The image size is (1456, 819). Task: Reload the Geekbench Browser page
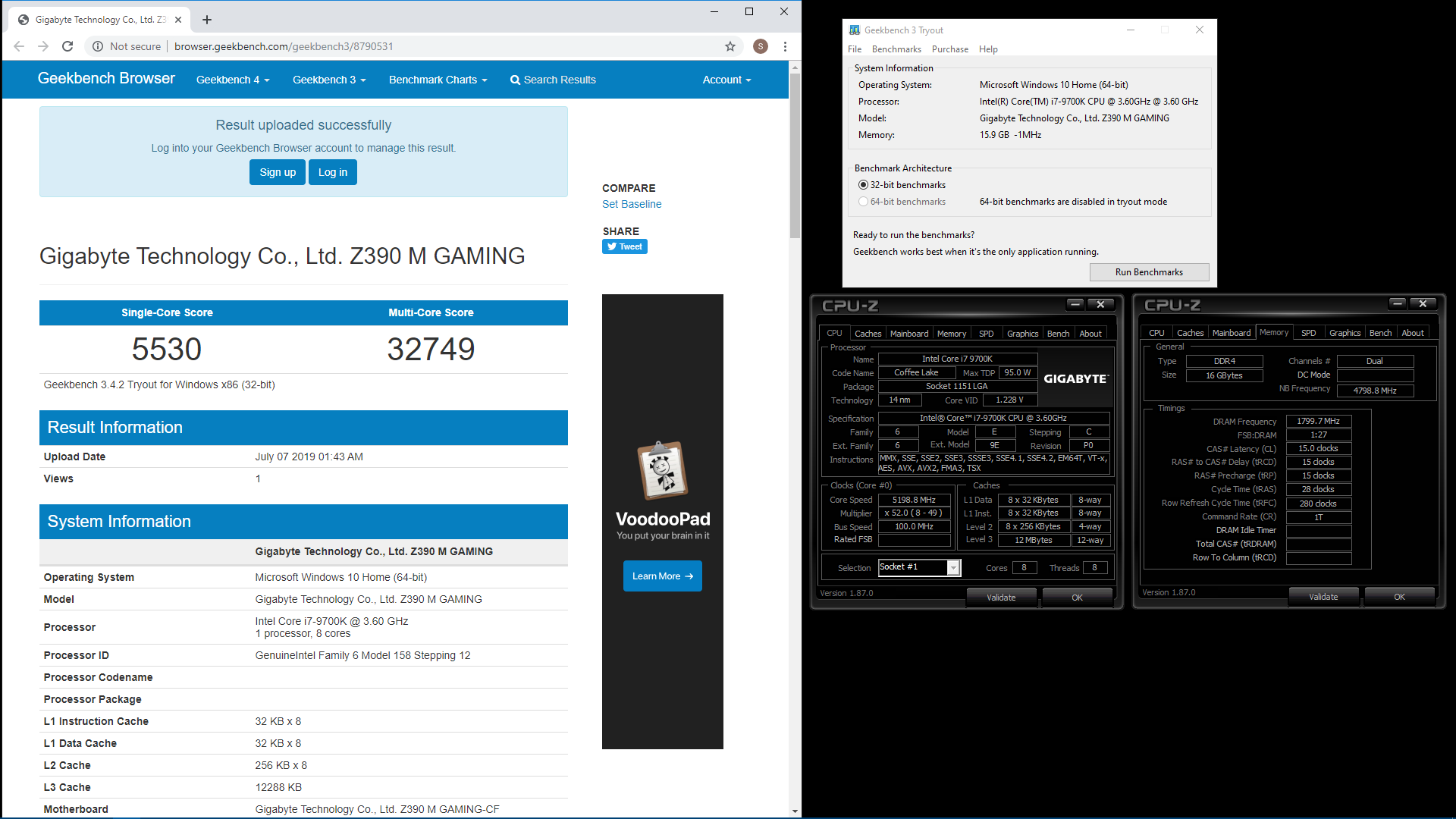coord(67,46)
